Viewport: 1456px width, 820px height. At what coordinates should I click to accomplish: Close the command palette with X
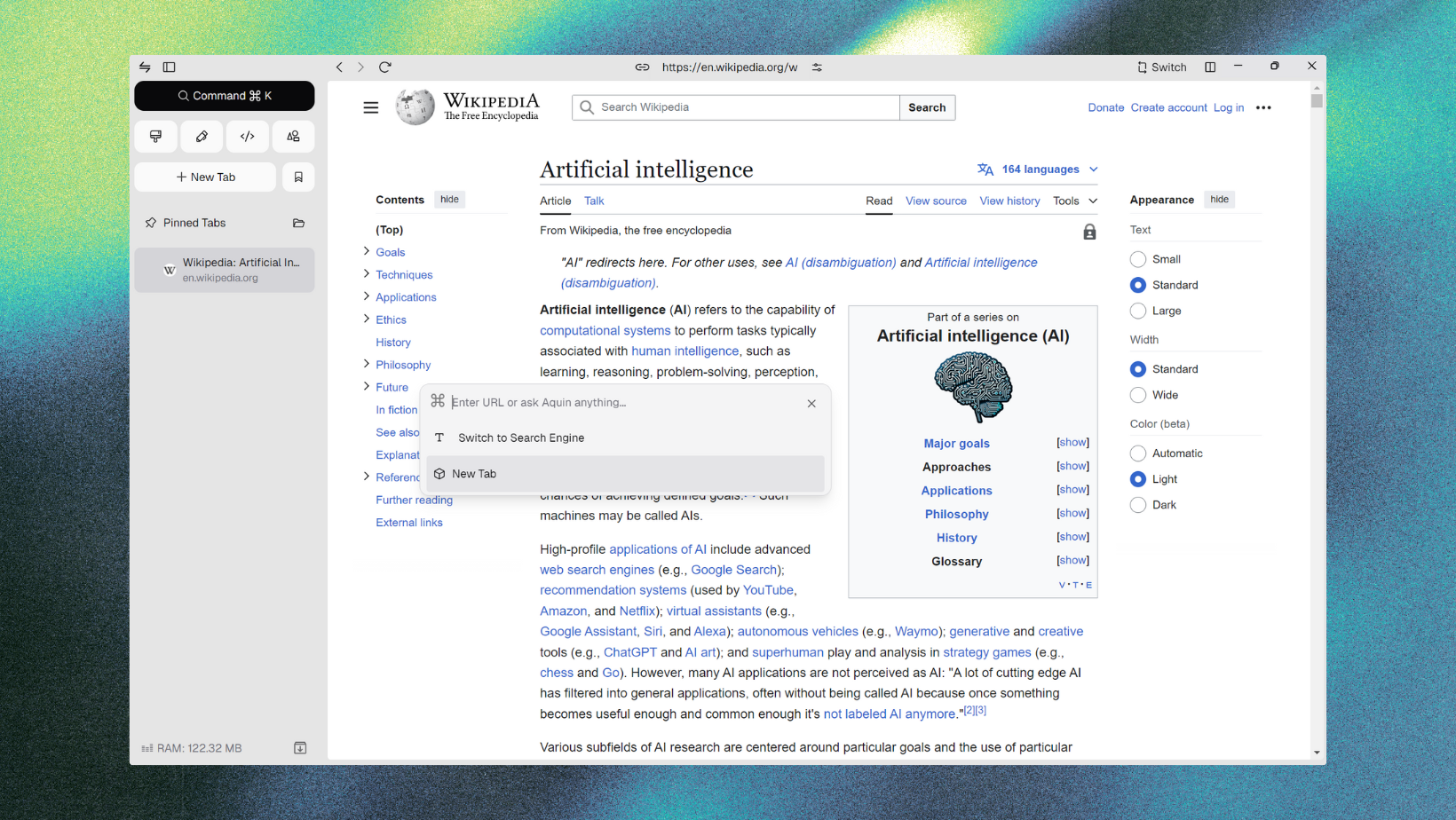coord(811,404)
